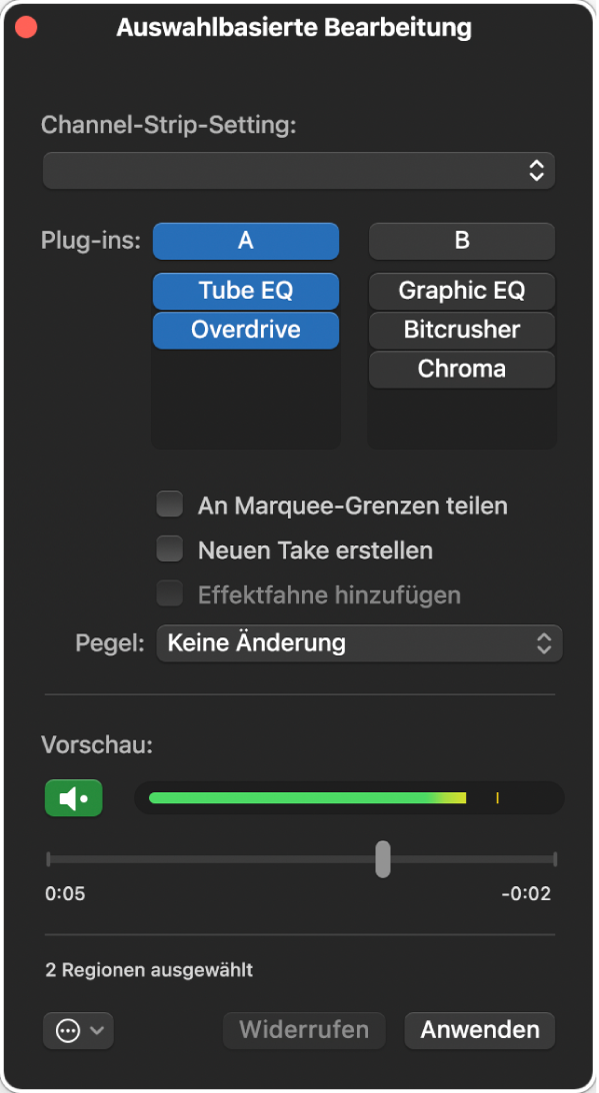Enable 'Neuen Take erstellen'
Screen dimensions: 599x1093
[169, 550]
